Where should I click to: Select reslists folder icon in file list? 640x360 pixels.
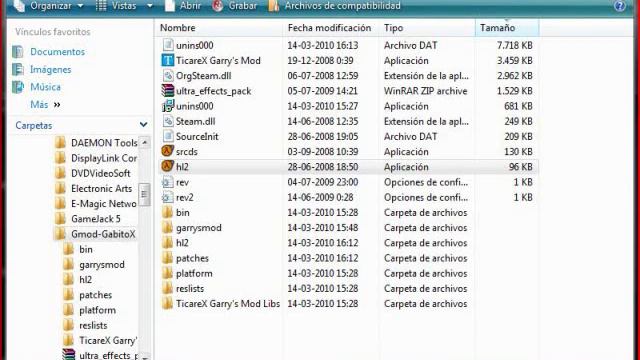click(167, 288)
